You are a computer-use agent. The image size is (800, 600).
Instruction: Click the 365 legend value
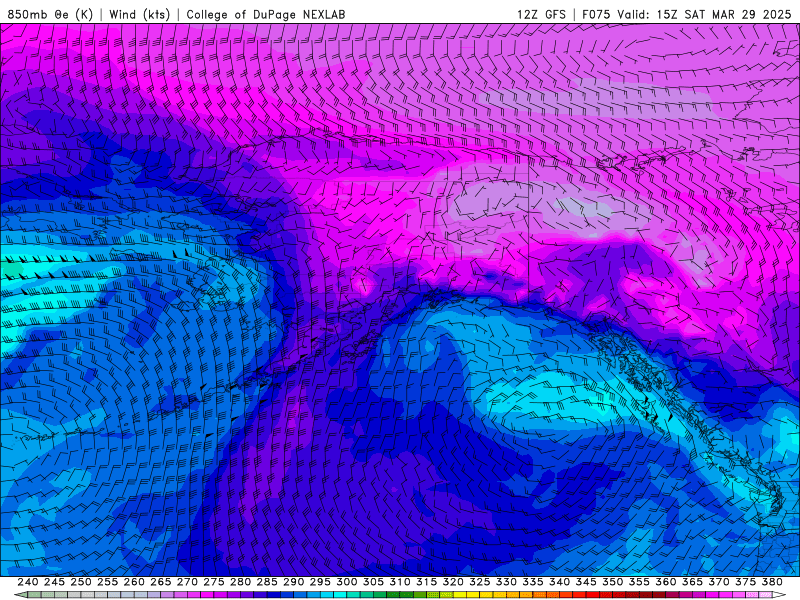click(x=692, y=582)
